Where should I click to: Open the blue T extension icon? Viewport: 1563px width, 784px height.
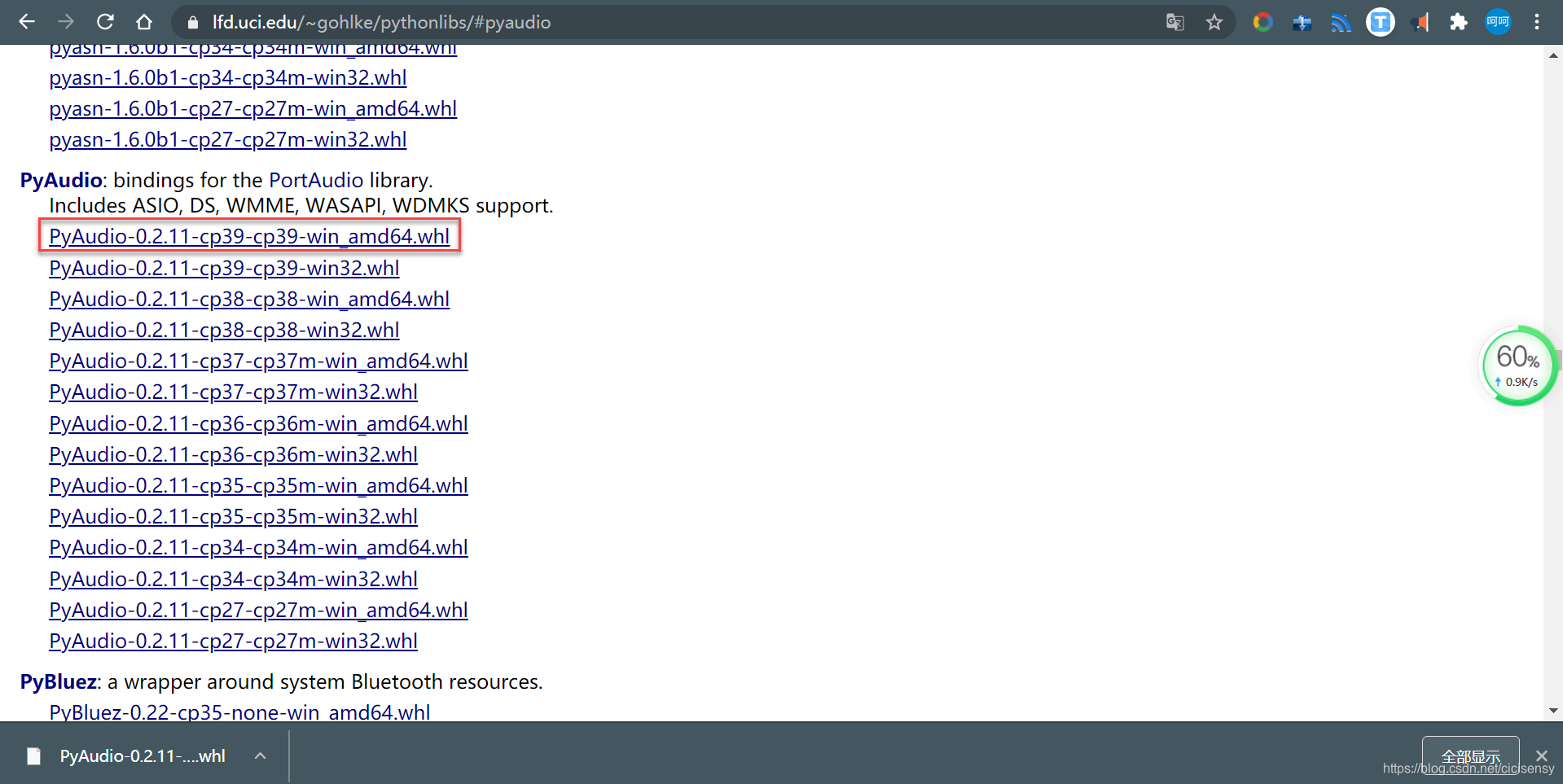(x=1381, y=22)
